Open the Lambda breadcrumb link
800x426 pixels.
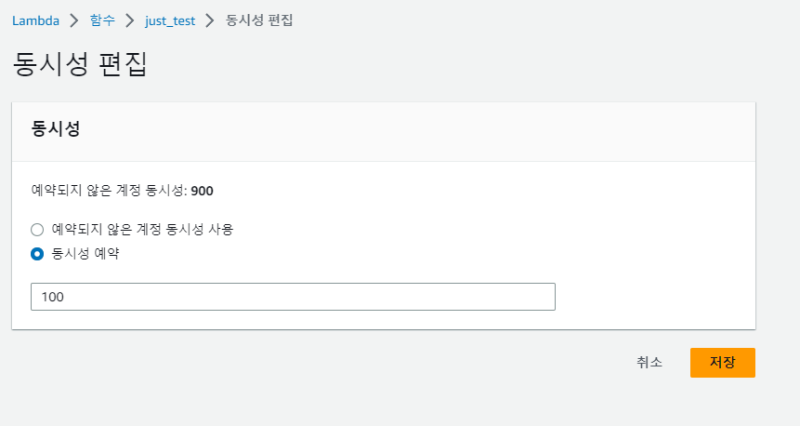pyautogui.click(x=36, y=20)
